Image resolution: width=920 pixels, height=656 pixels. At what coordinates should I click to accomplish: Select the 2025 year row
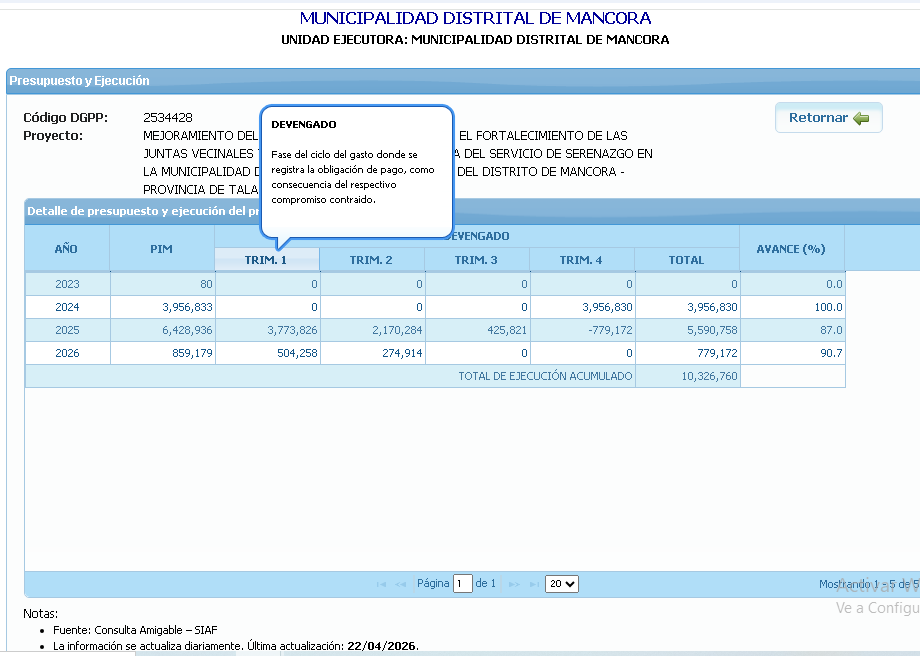click(x=67, y=330)
